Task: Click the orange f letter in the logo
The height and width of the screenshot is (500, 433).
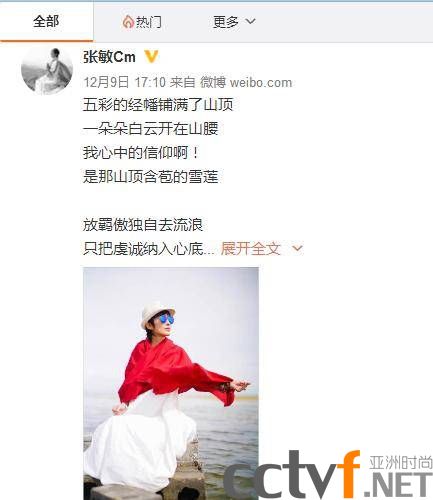Action: click(346, 473)
